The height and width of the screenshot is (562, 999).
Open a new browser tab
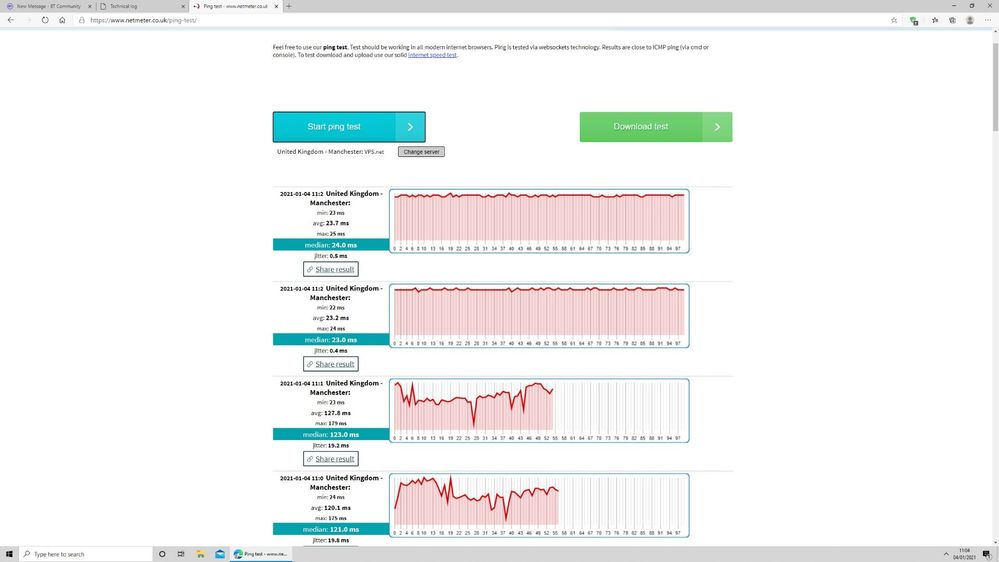point(289,6)
